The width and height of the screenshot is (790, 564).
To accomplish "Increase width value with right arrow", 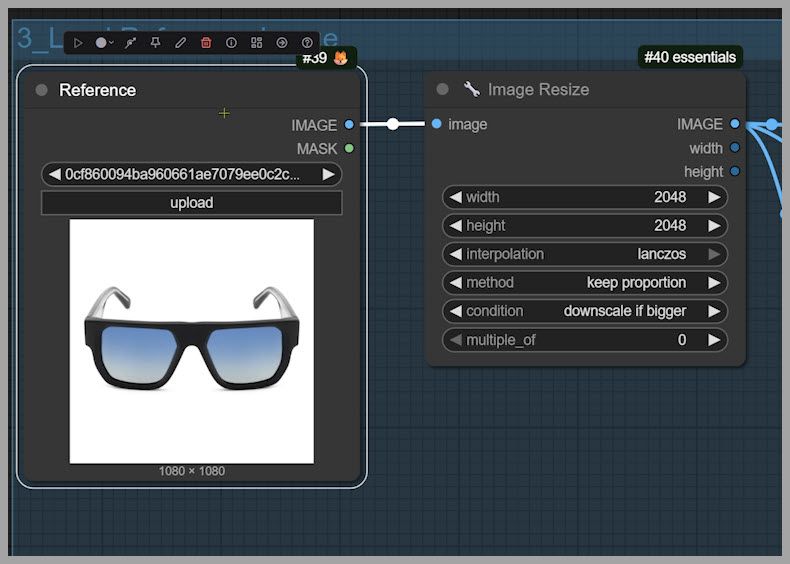I will point(714,197).
